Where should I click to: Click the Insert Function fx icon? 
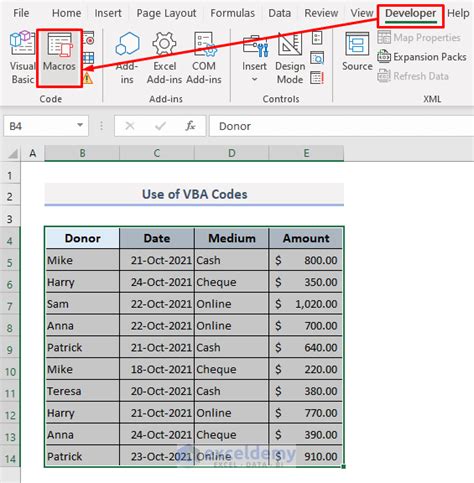click(190, 126)
